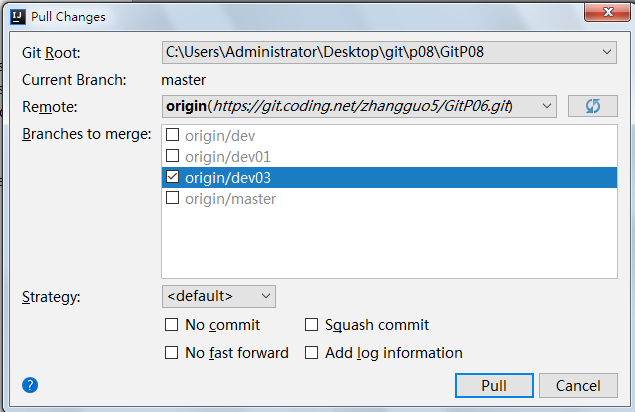Expand the Git Root dropdown
Viewport: 635px width, 412px height.
(608, 52)
